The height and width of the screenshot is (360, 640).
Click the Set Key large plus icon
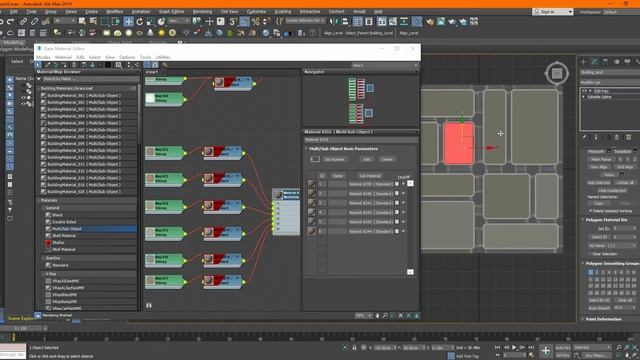click(x=546, y=350)
